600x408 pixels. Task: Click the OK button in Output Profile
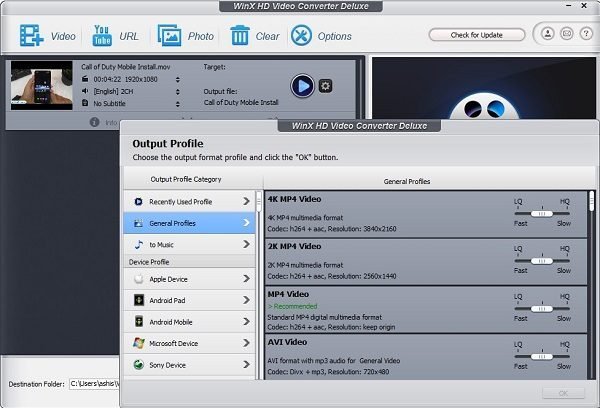(563, 393)
